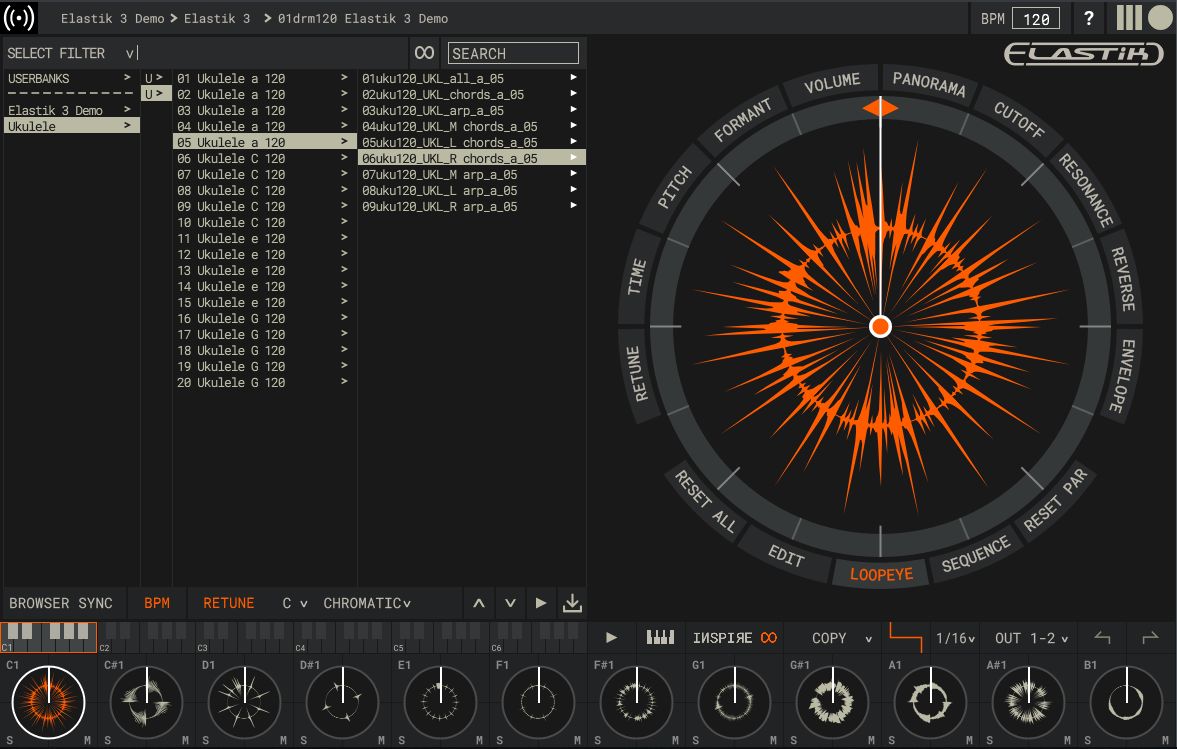
Task: Select the LOOPEYE wheel tab
Action: pos(881,574)
